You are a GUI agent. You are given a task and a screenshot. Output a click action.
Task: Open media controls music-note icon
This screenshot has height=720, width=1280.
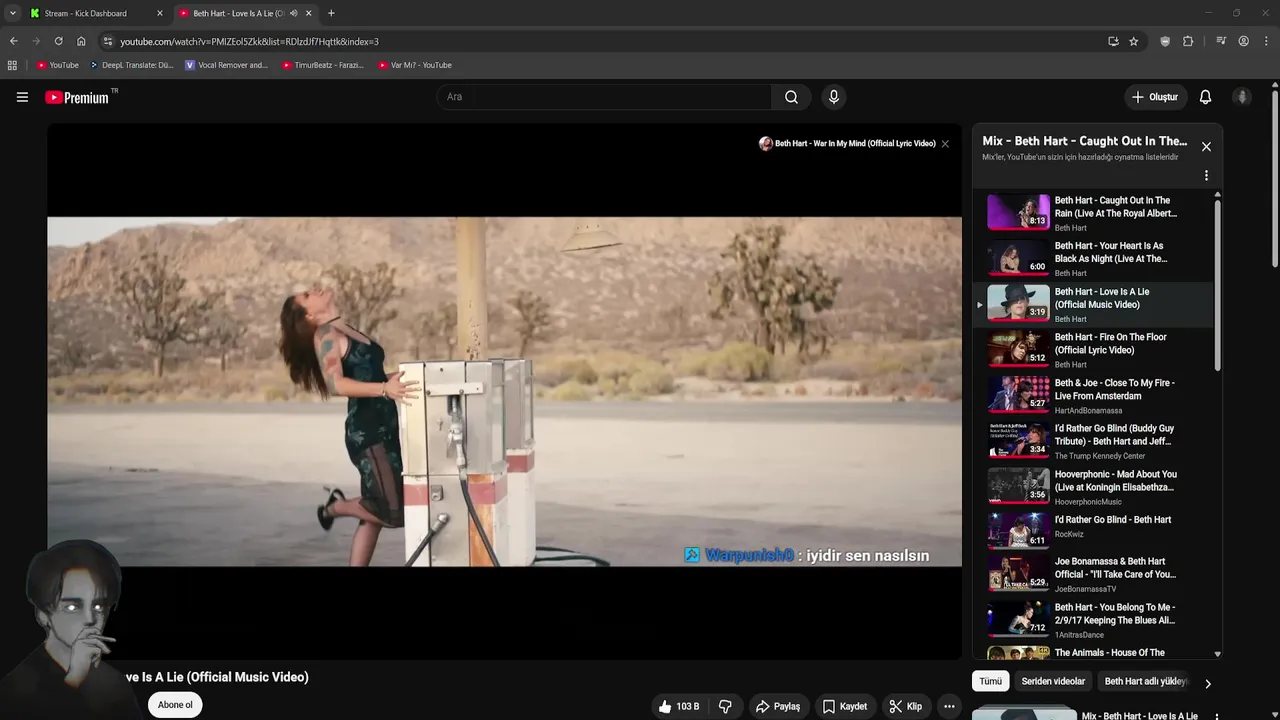click(1221, 41)
